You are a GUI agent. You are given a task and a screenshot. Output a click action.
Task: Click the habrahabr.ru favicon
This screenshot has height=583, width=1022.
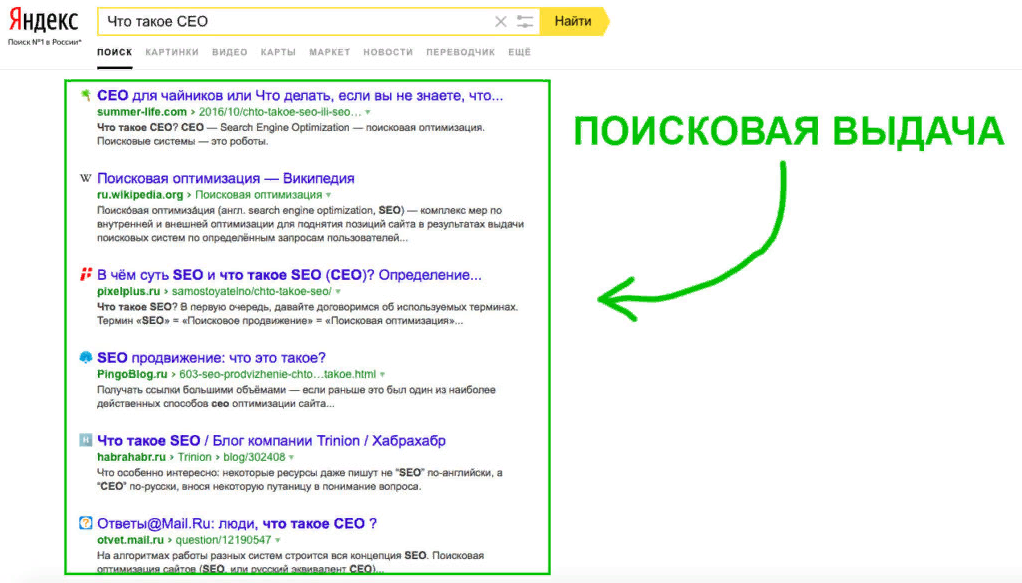click(85, 440)
